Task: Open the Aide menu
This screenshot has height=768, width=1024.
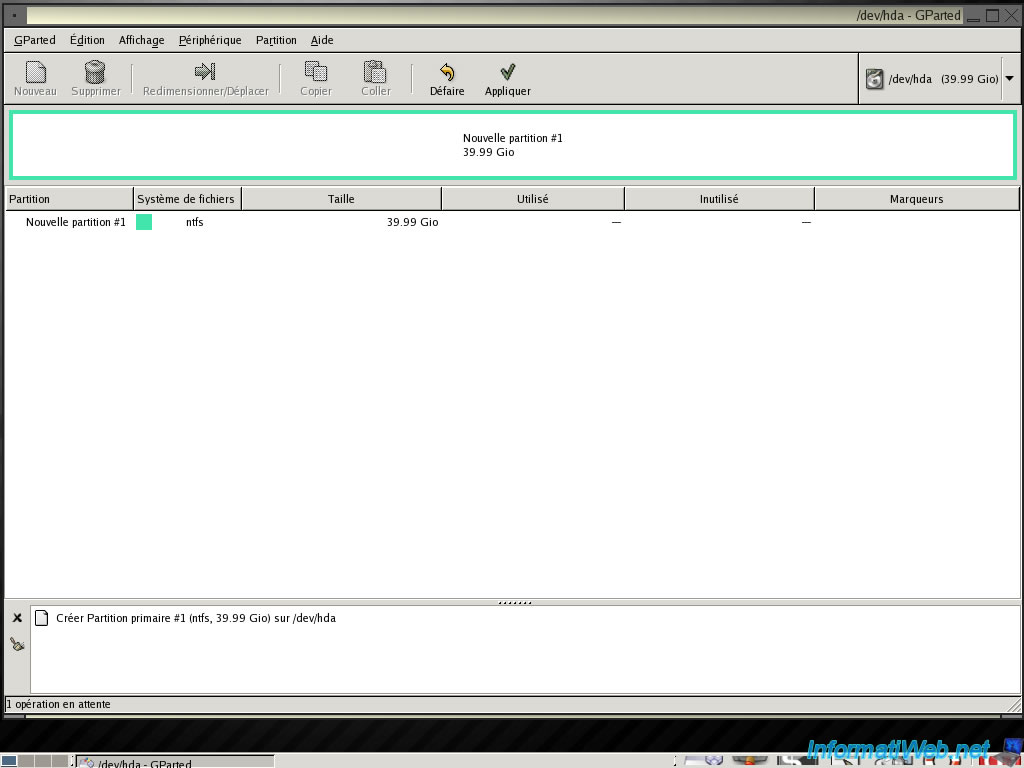Action: [322, 40]
